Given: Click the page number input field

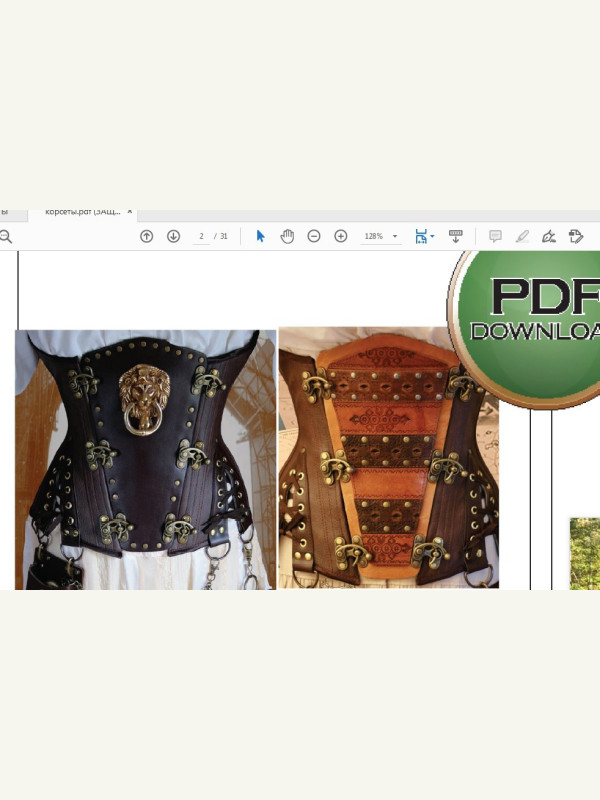Looking at the screenshot, I should click(x=202, y=236).
